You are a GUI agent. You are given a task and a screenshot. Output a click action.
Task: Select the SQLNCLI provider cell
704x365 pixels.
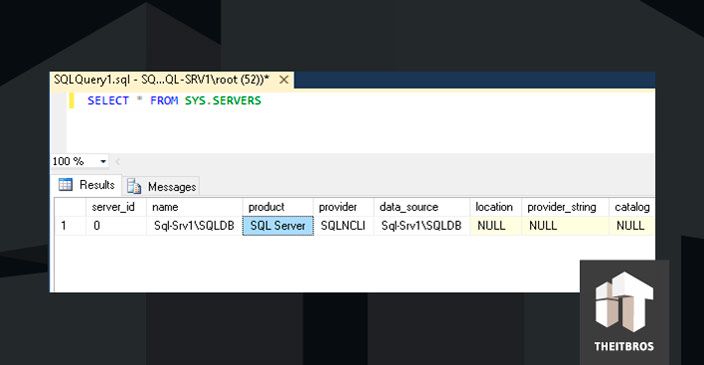point(343,225)
